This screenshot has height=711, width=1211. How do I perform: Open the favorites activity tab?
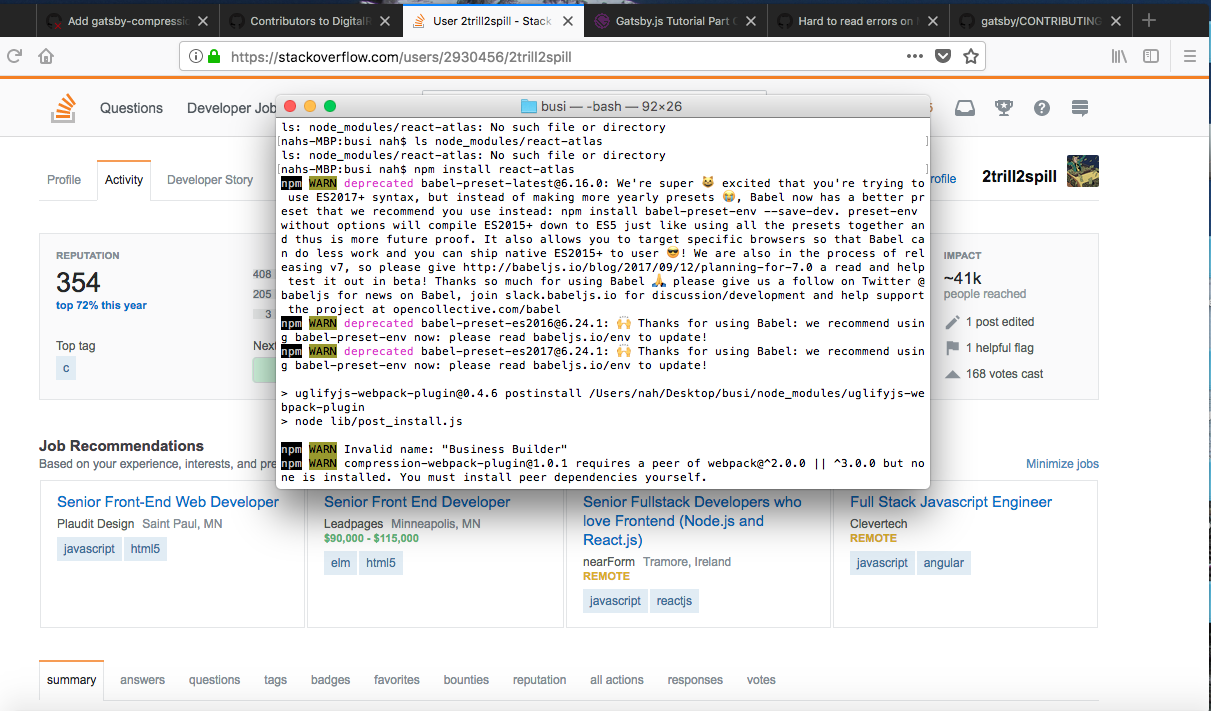[397, 680]
